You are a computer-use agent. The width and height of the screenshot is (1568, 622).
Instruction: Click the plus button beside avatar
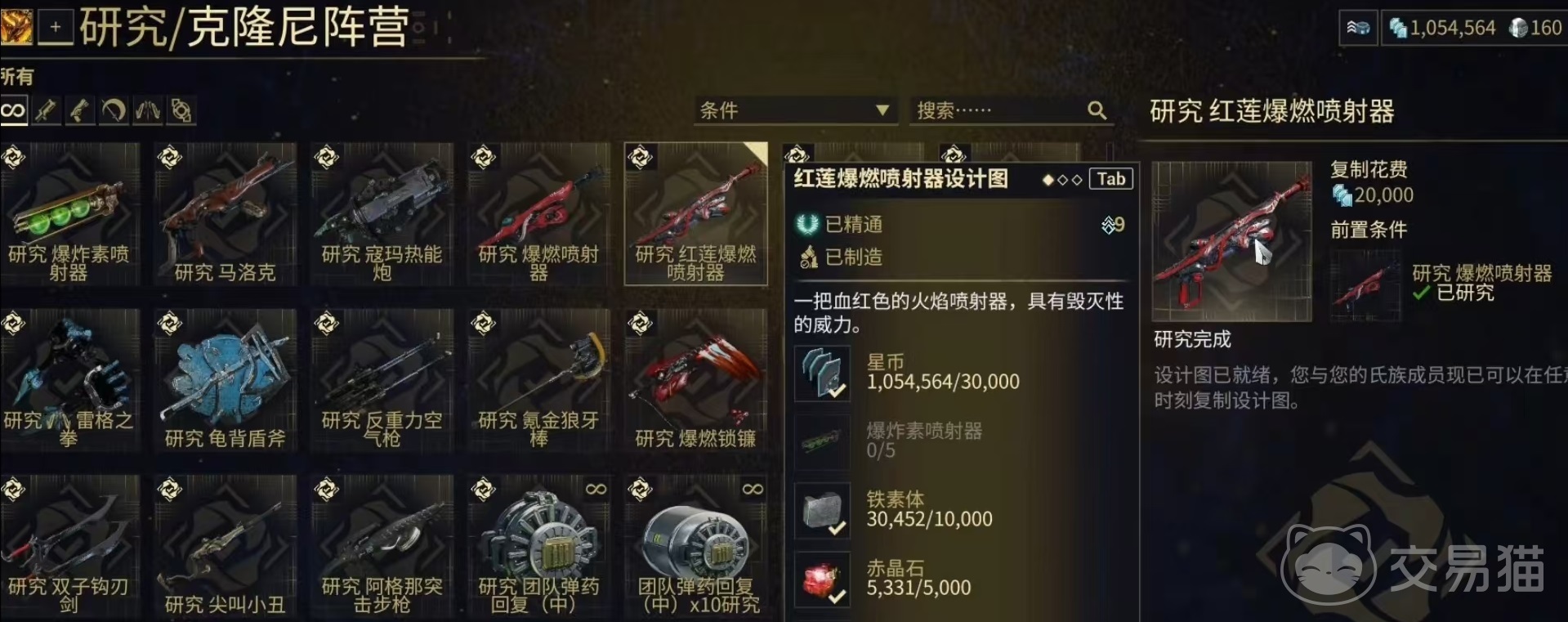tap(56, 27)
